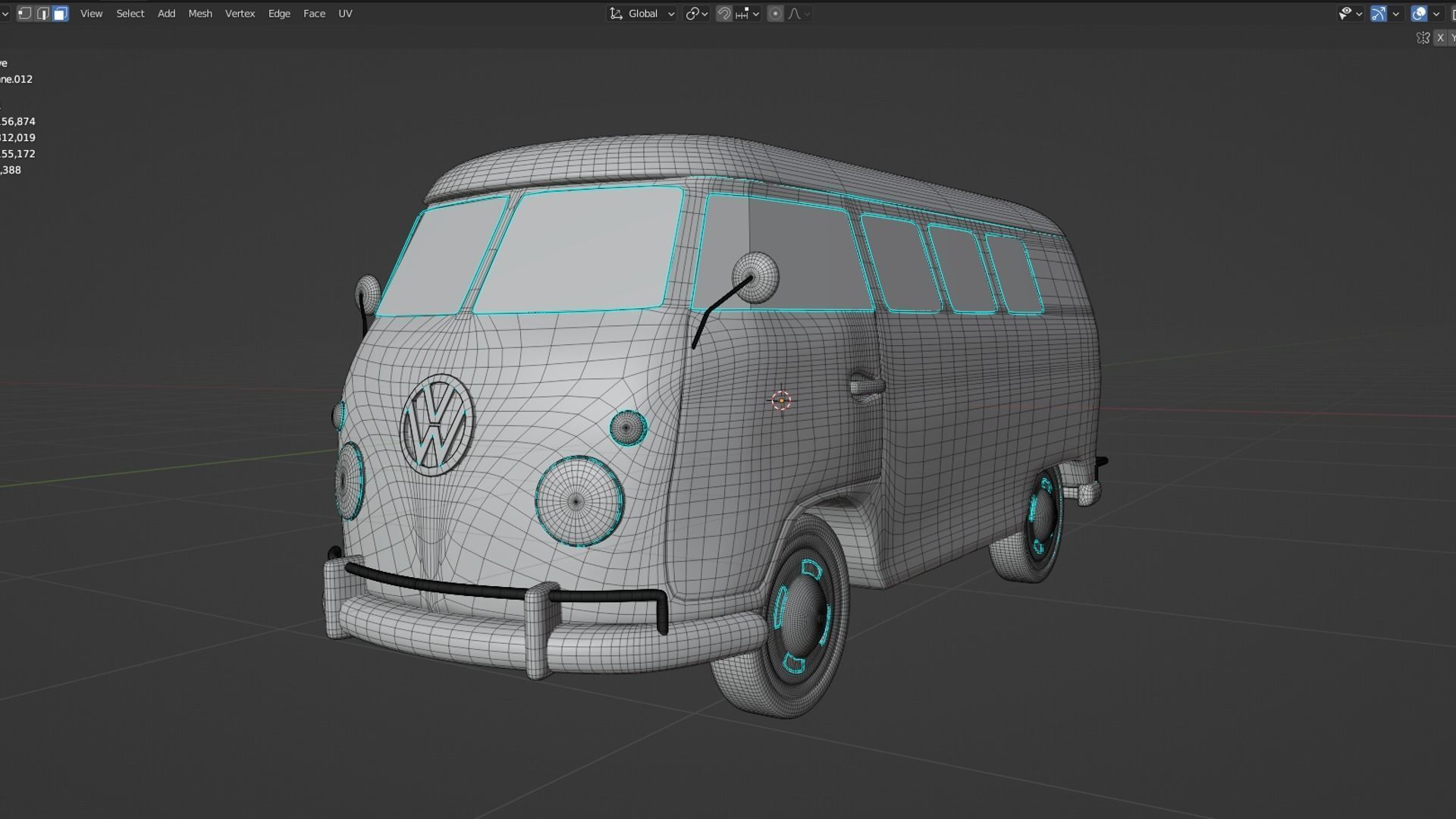Image resolution: width=1456 pixels, height=819 pixels.
Task: Open the UV menu
Action: (345, 13)
